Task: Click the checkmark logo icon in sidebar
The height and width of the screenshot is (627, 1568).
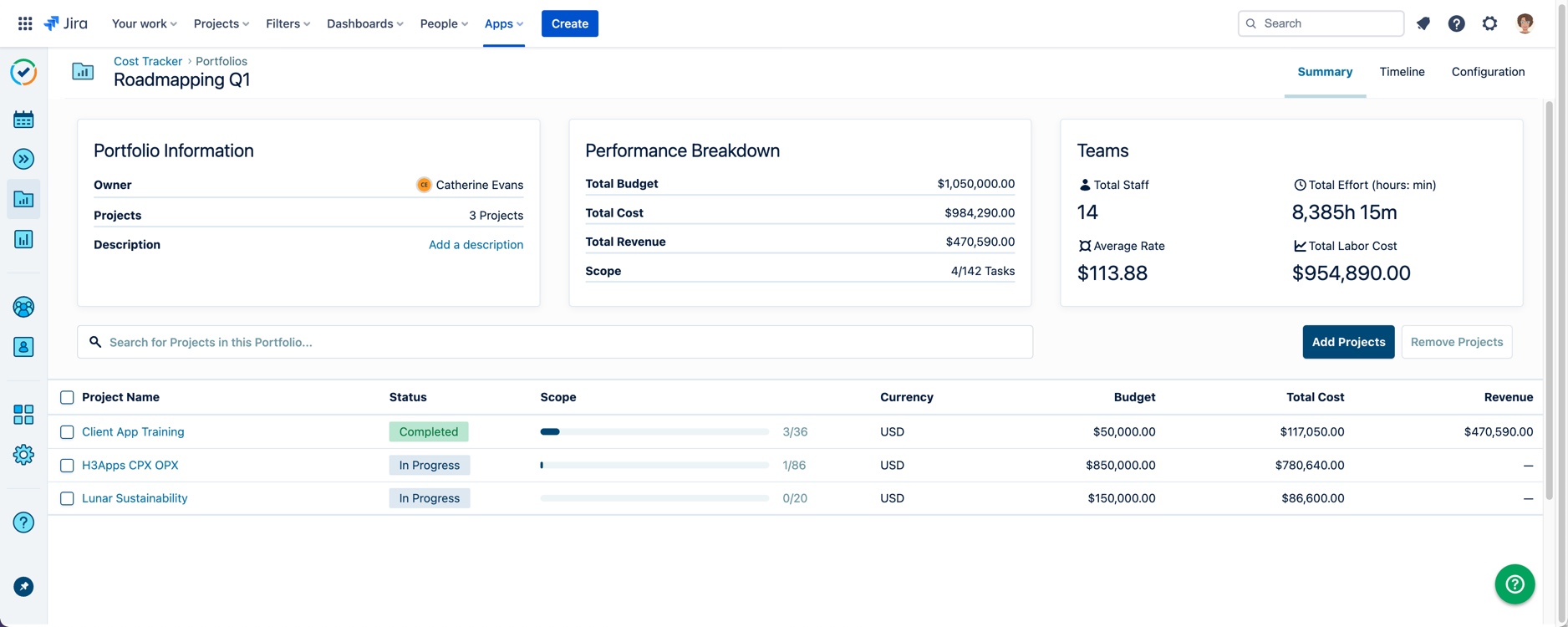Action: click(x=23, y=72)
